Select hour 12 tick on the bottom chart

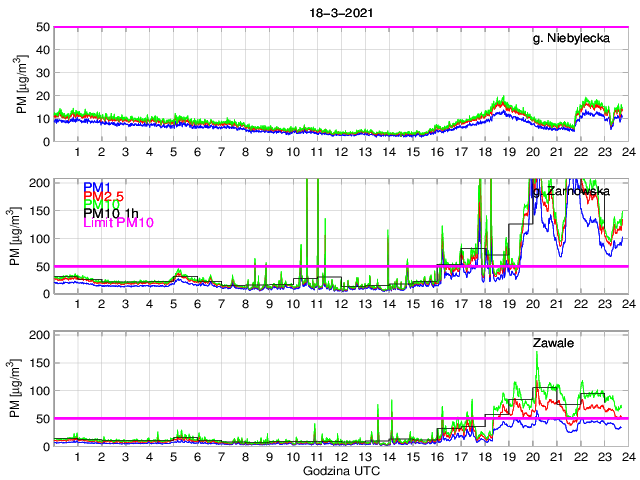click(x=341, y=455)
